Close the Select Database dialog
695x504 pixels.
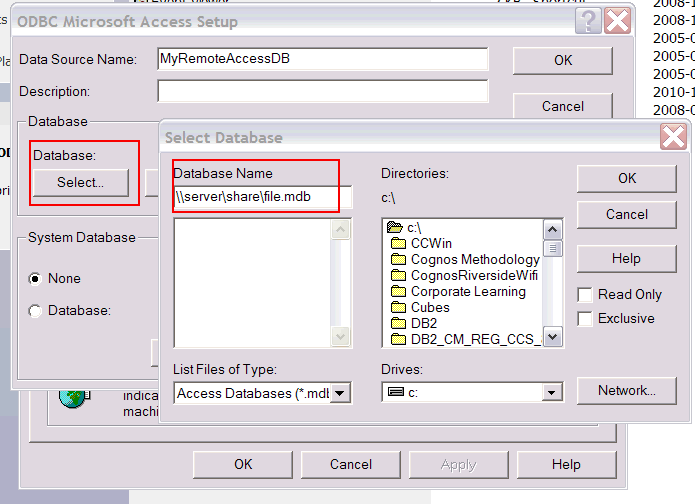673,137
